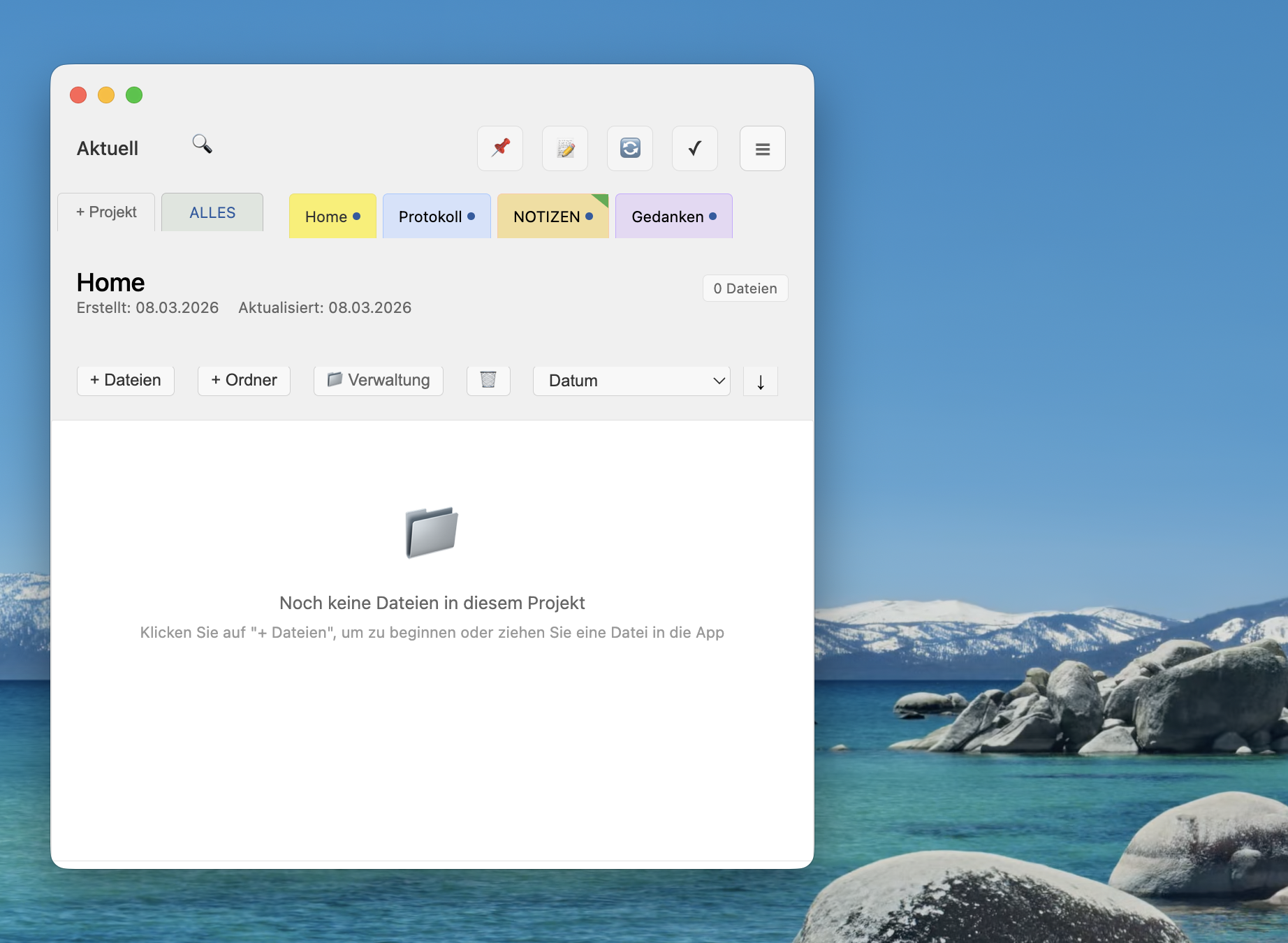Open the Gedanken project tab
The width and height of the screenshot is (1288, 943).
[x=673, y=217]
